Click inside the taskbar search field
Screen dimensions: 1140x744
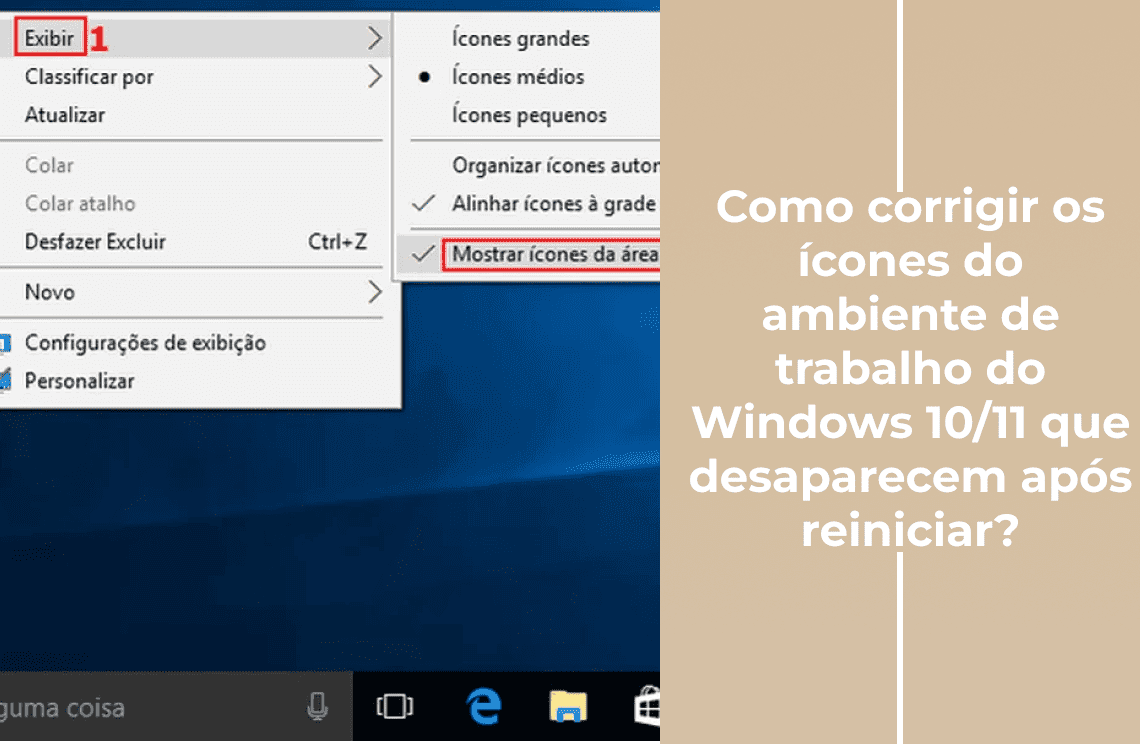pos(120,706)
